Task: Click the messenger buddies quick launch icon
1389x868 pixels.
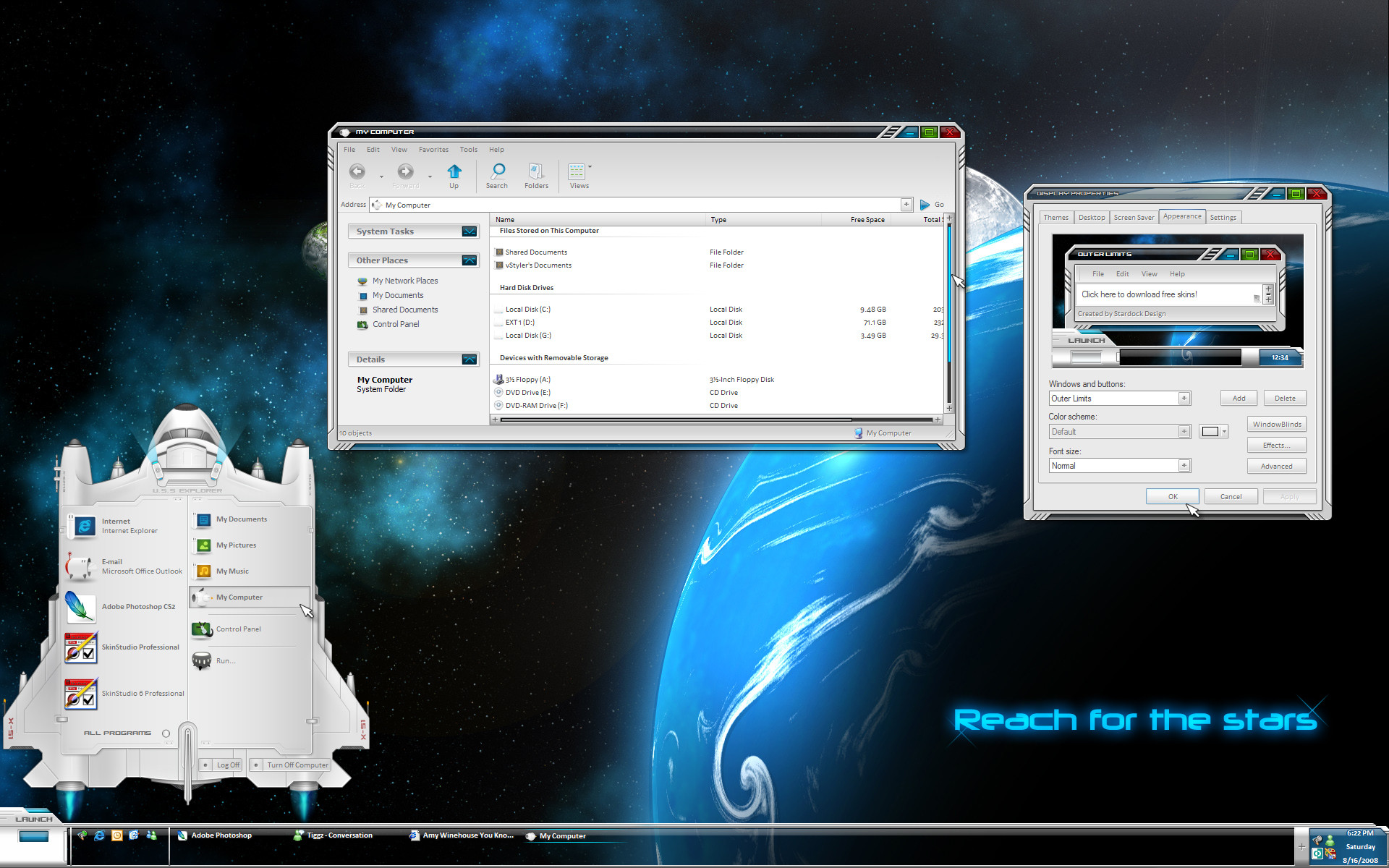Action: coord(151,835)
